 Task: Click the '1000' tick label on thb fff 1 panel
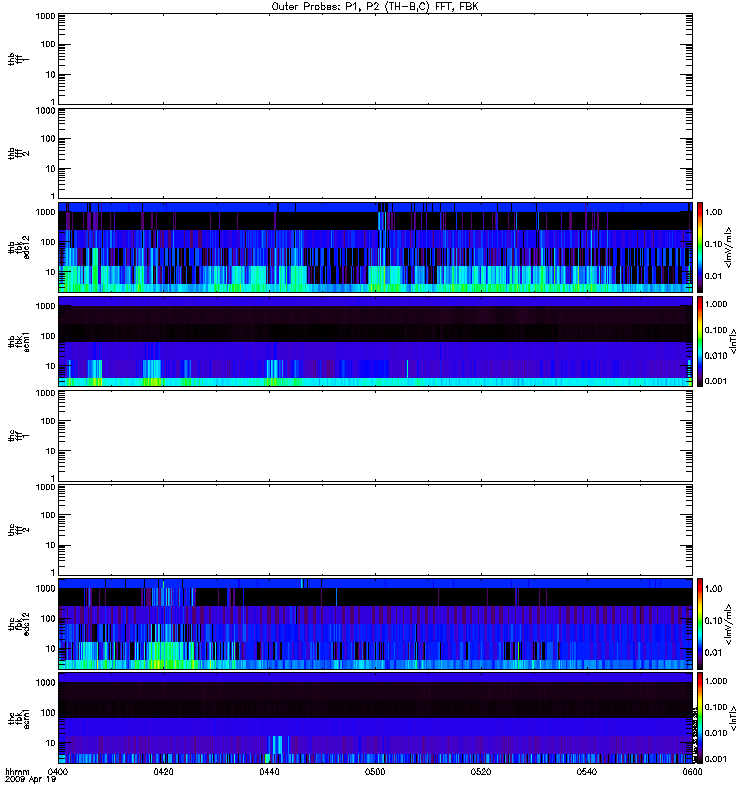pyautogui.click(x=45, y=16)
